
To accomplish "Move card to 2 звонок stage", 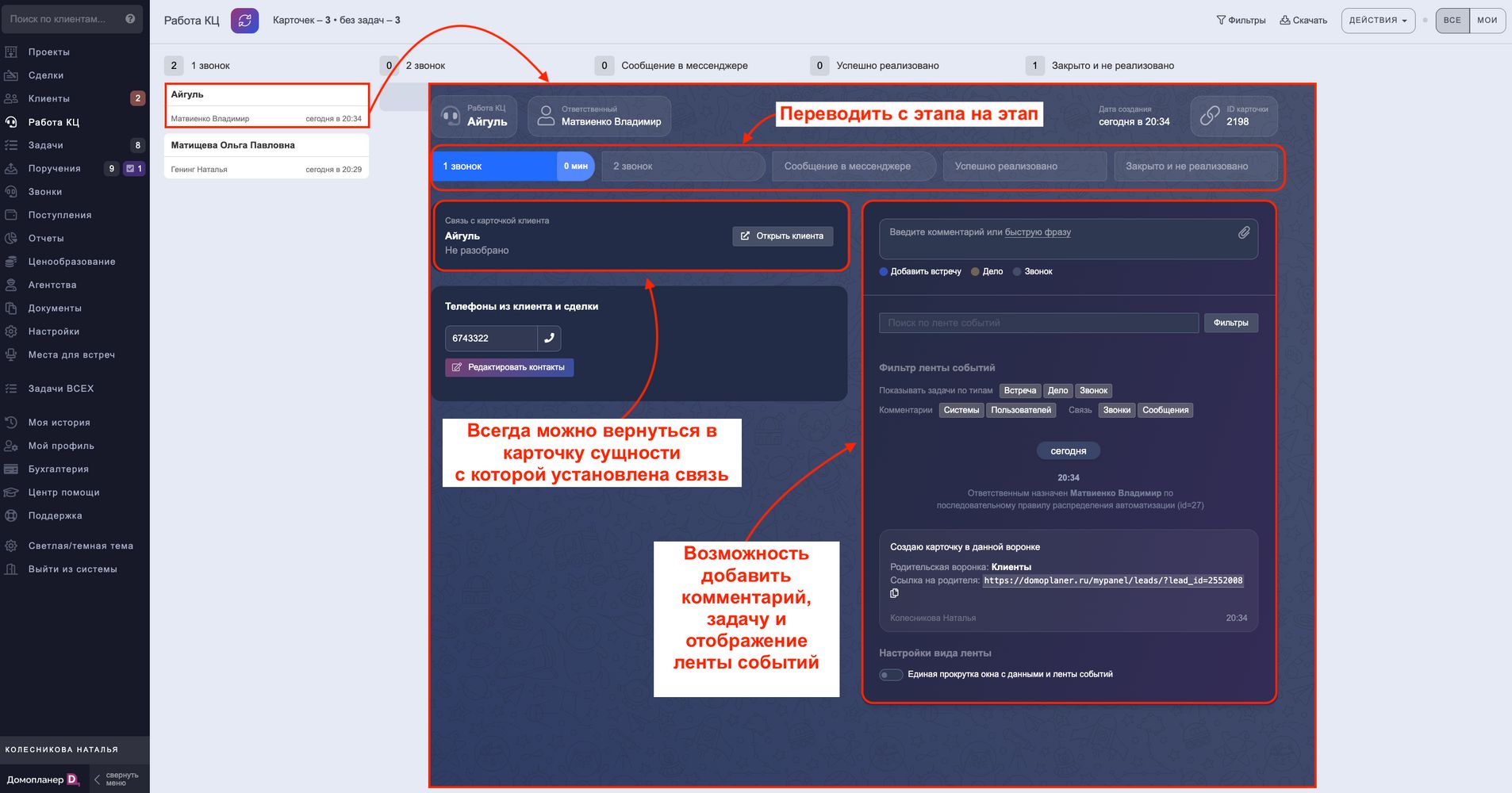I will pyautogui.click(x=683, y=167).
